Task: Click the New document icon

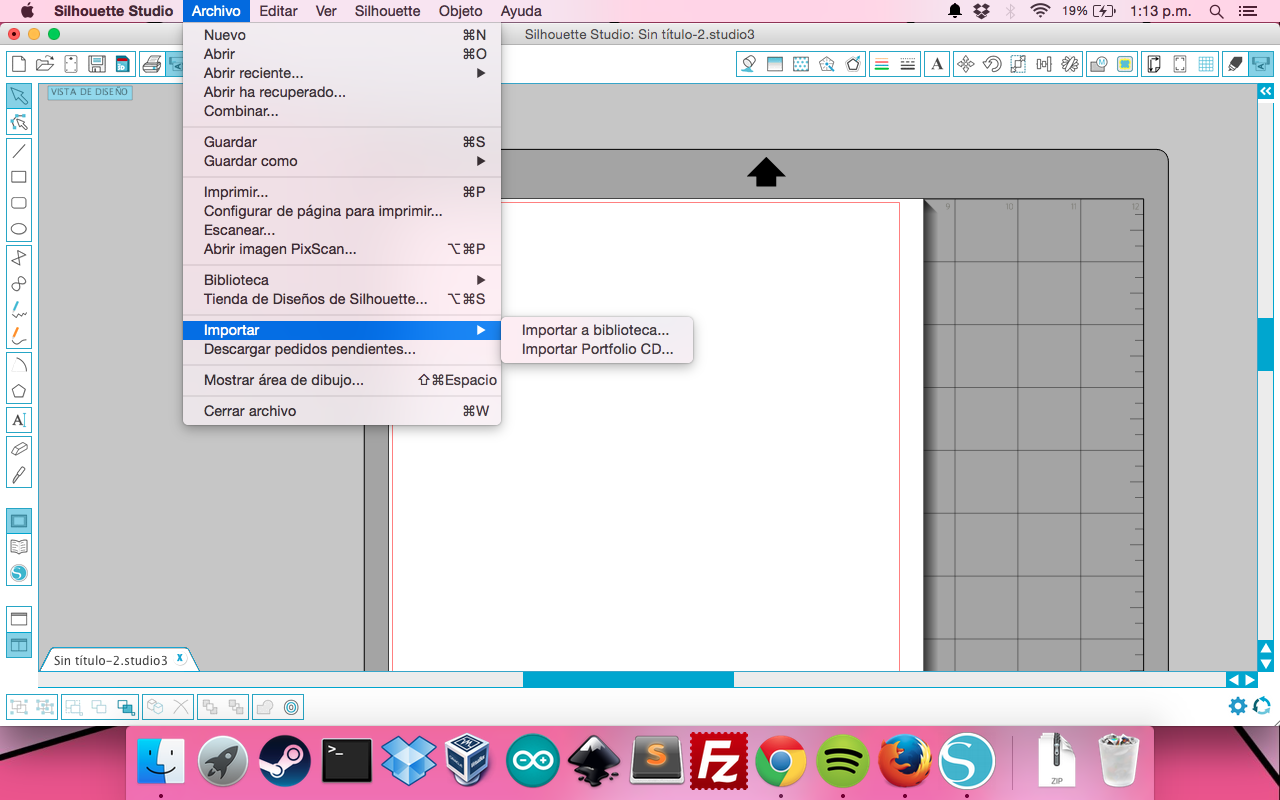Action: 18,64
